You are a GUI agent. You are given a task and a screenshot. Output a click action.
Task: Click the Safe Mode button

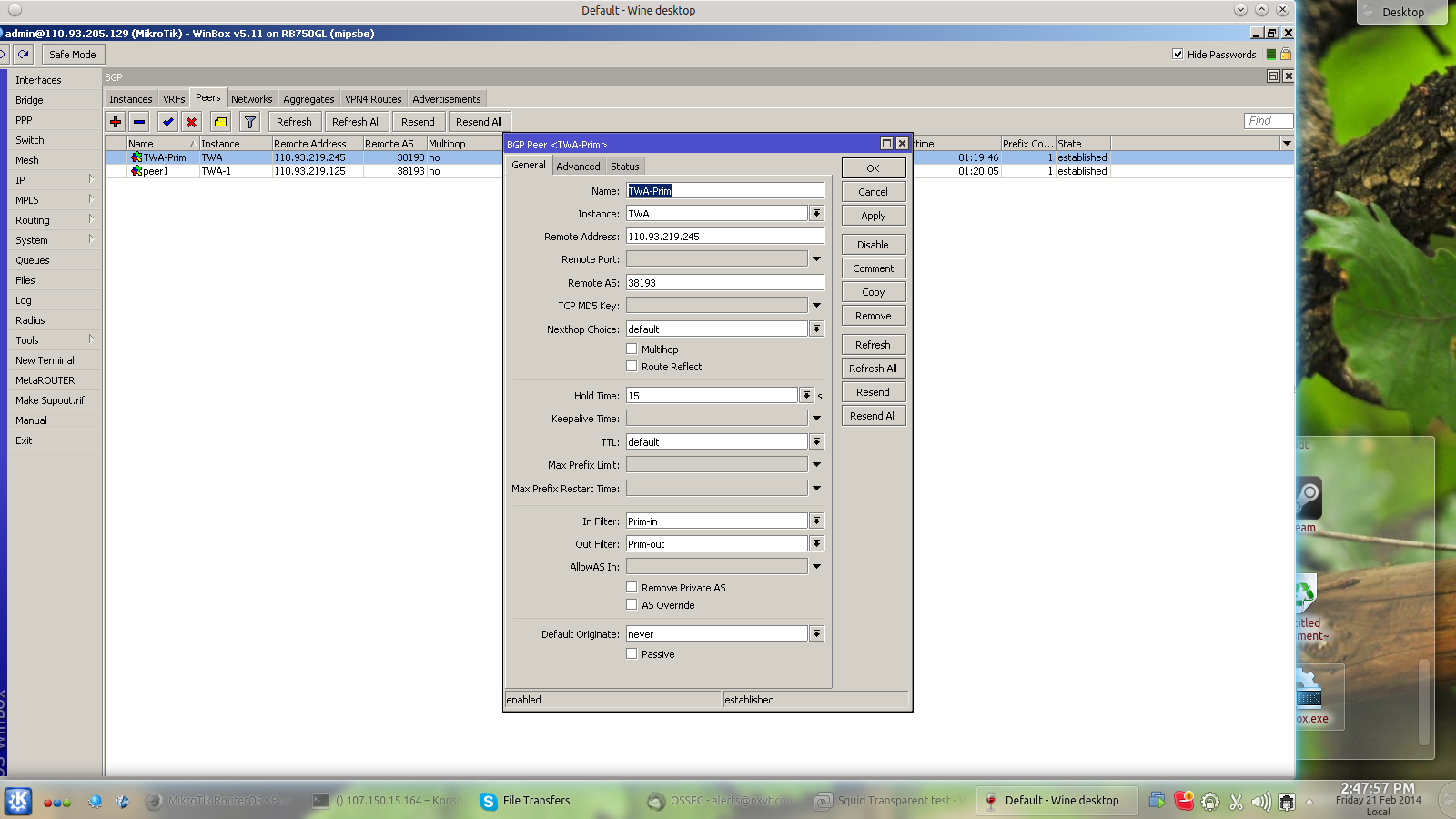[73, 55]
